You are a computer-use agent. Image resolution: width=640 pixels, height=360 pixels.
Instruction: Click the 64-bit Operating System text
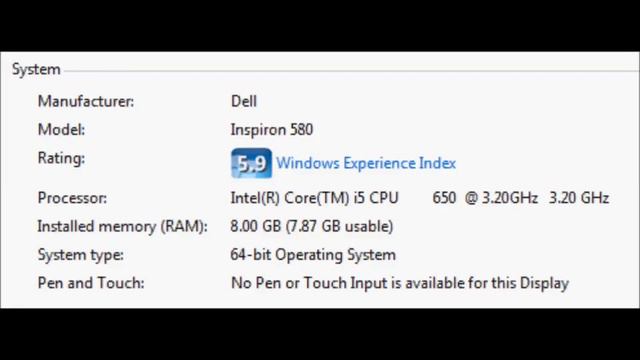pos(313,255)
